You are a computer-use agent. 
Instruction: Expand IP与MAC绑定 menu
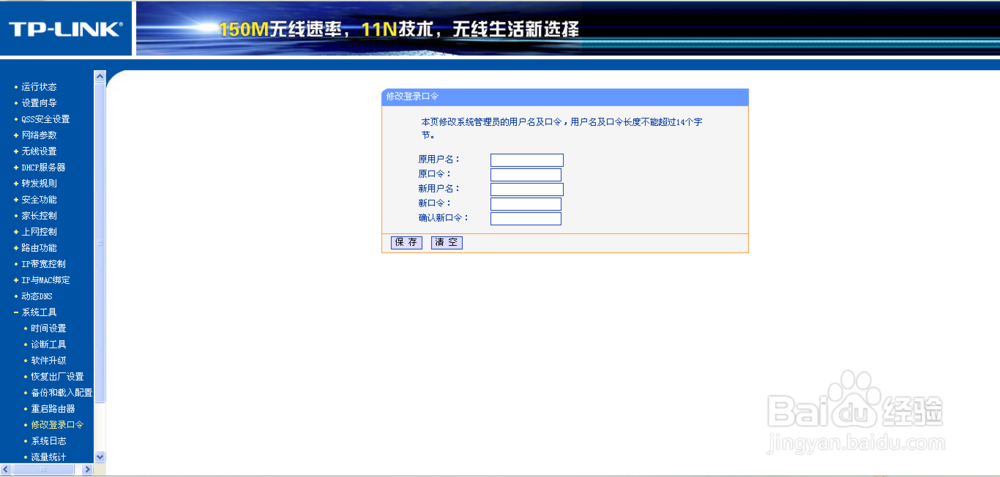pyautogui.click(x=46, y=281)
